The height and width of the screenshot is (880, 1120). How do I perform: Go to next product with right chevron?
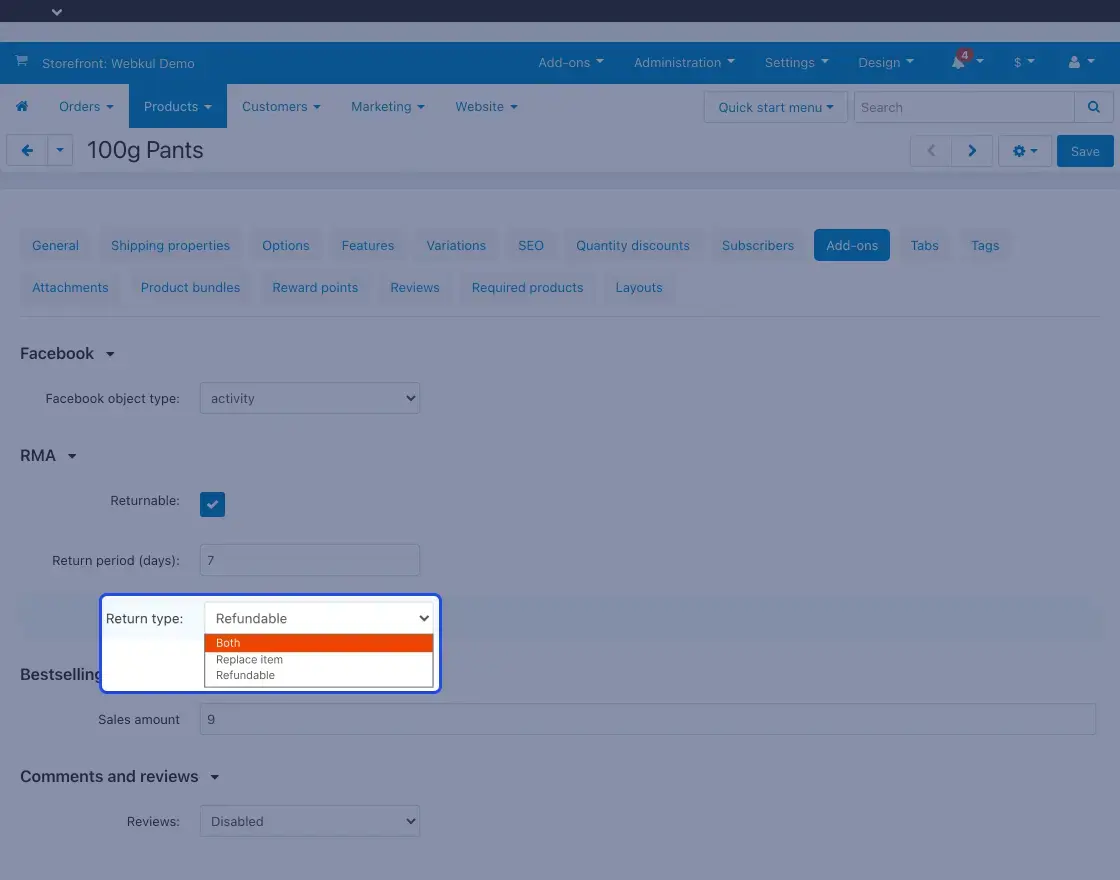(x=971, y=151)
